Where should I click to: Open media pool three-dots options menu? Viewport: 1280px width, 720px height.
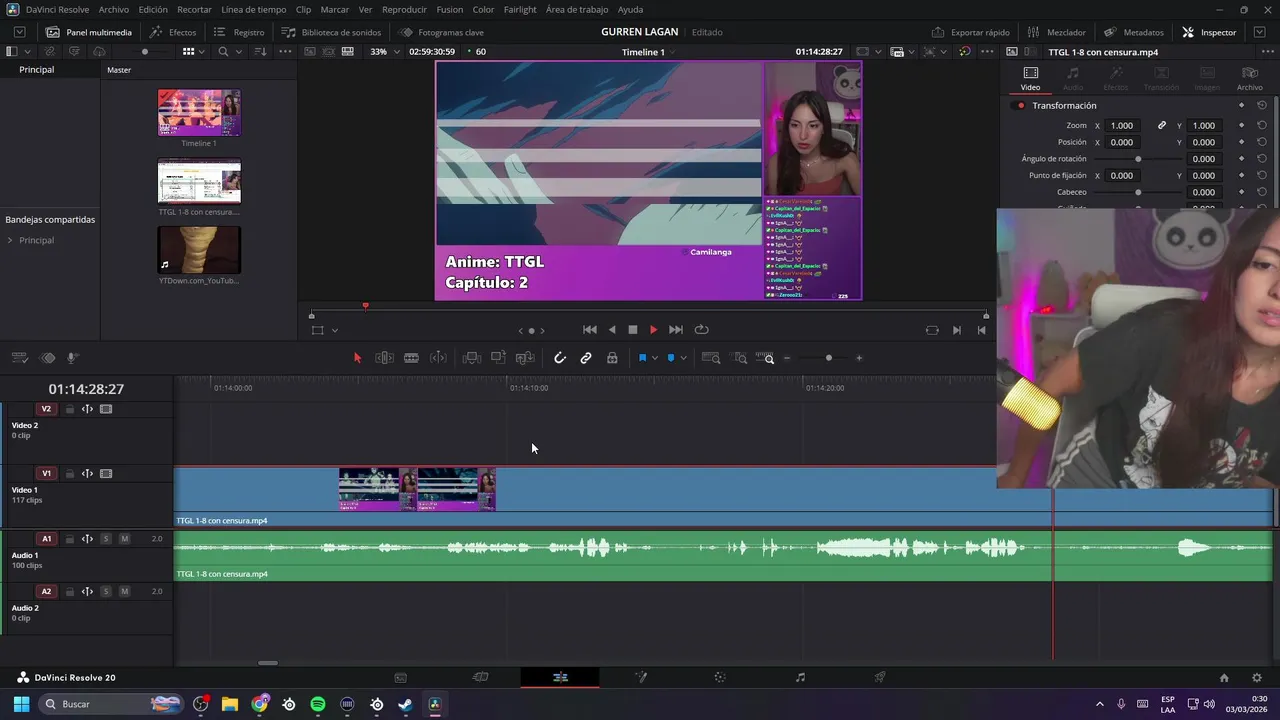(285, 51)
